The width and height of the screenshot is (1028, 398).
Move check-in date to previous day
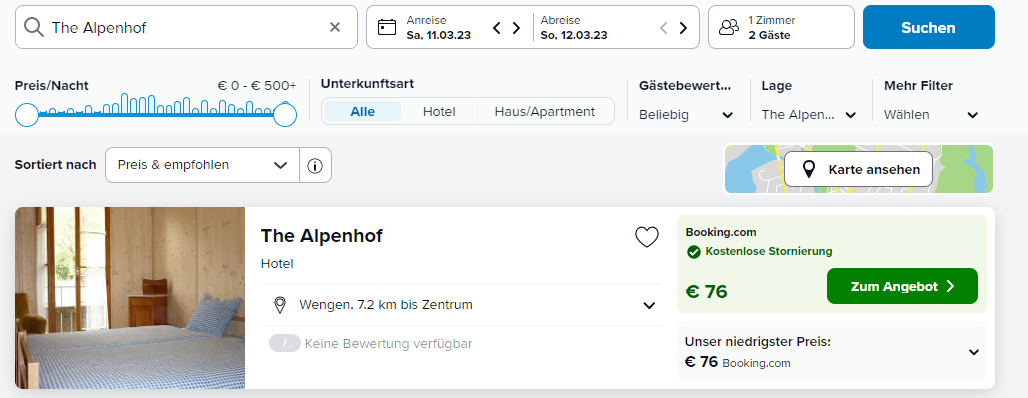click(x=497, y=28)
